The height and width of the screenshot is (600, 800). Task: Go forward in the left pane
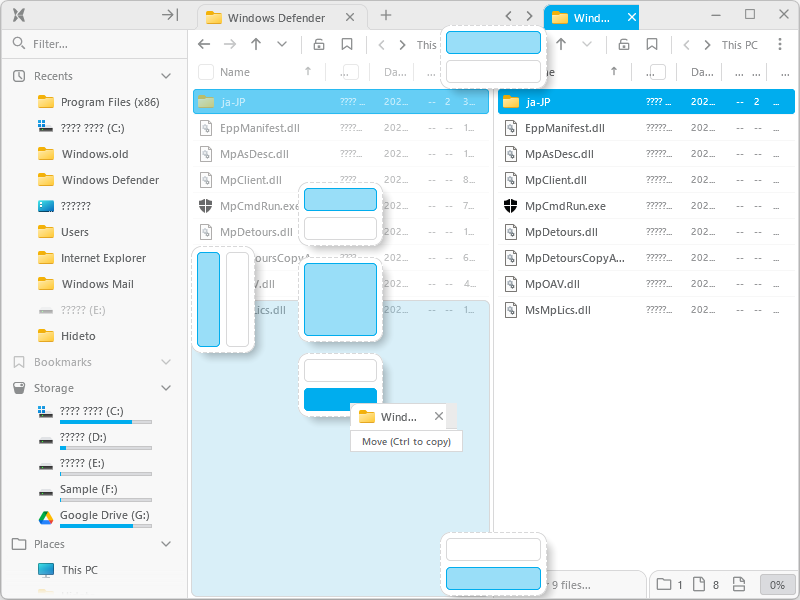click(x=230, y=44)
